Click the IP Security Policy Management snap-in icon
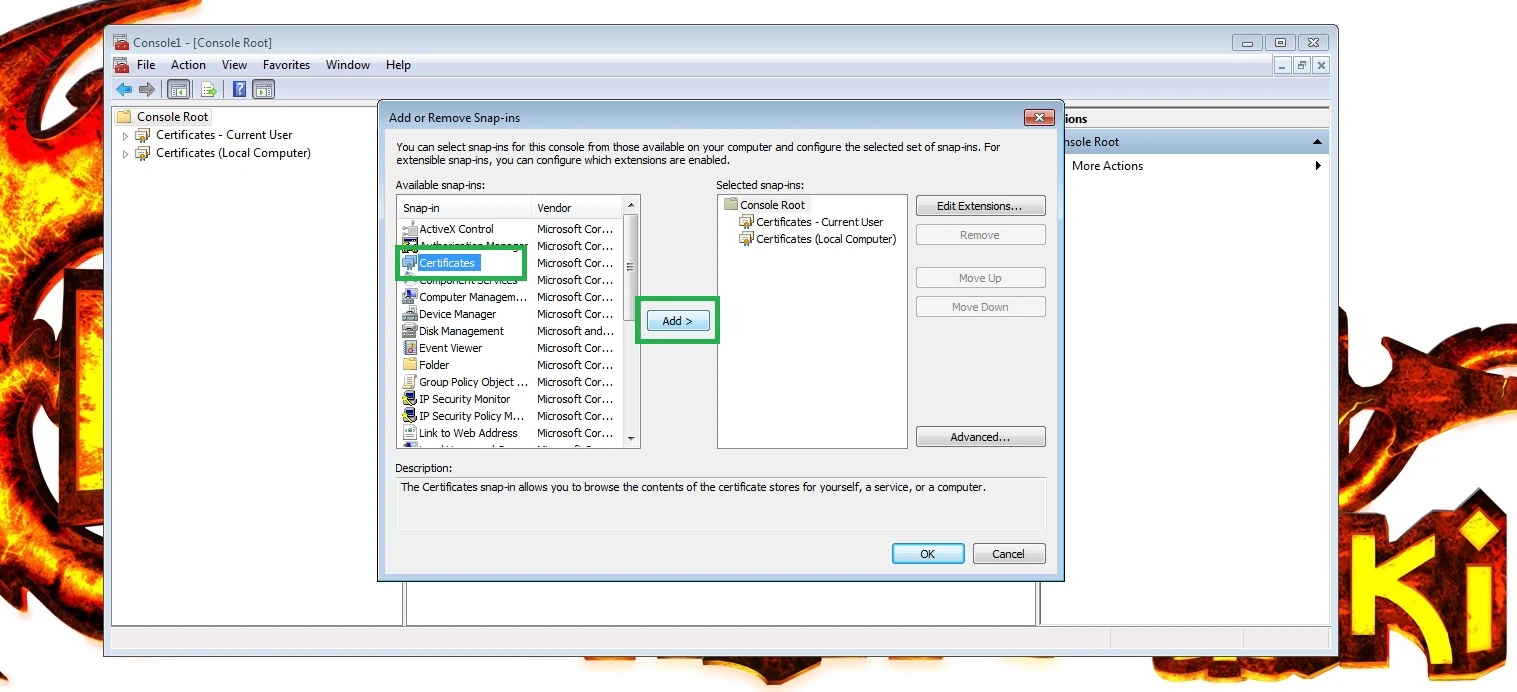1517x692 pixels. (x=410, y=416)
